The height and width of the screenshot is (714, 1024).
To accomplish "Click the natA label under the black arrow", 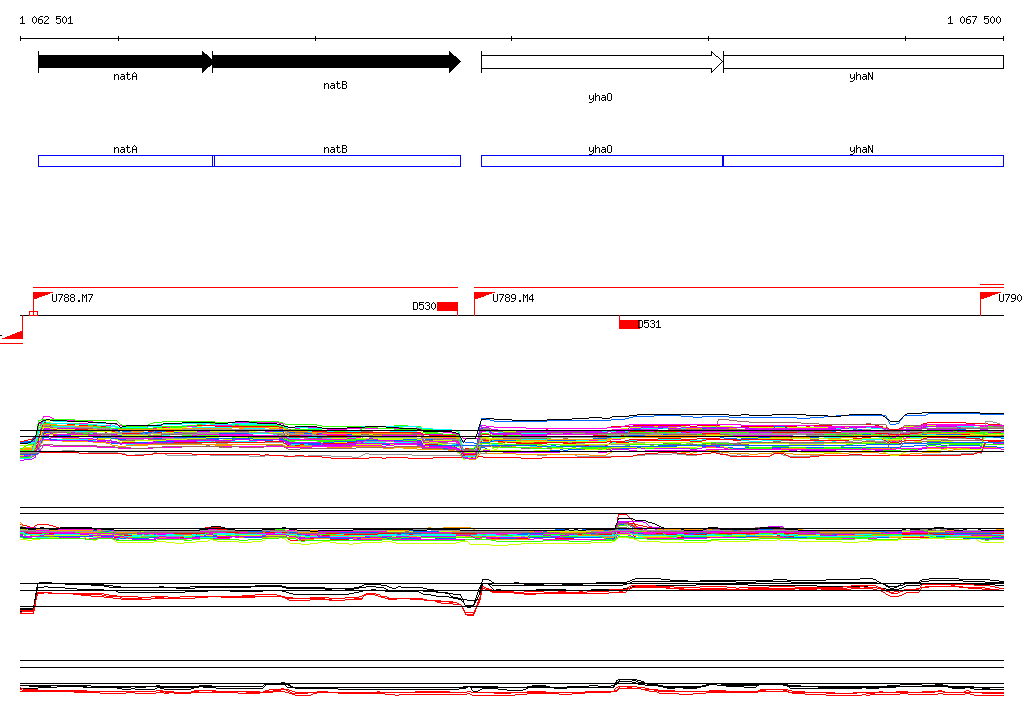I will [125, 76].
